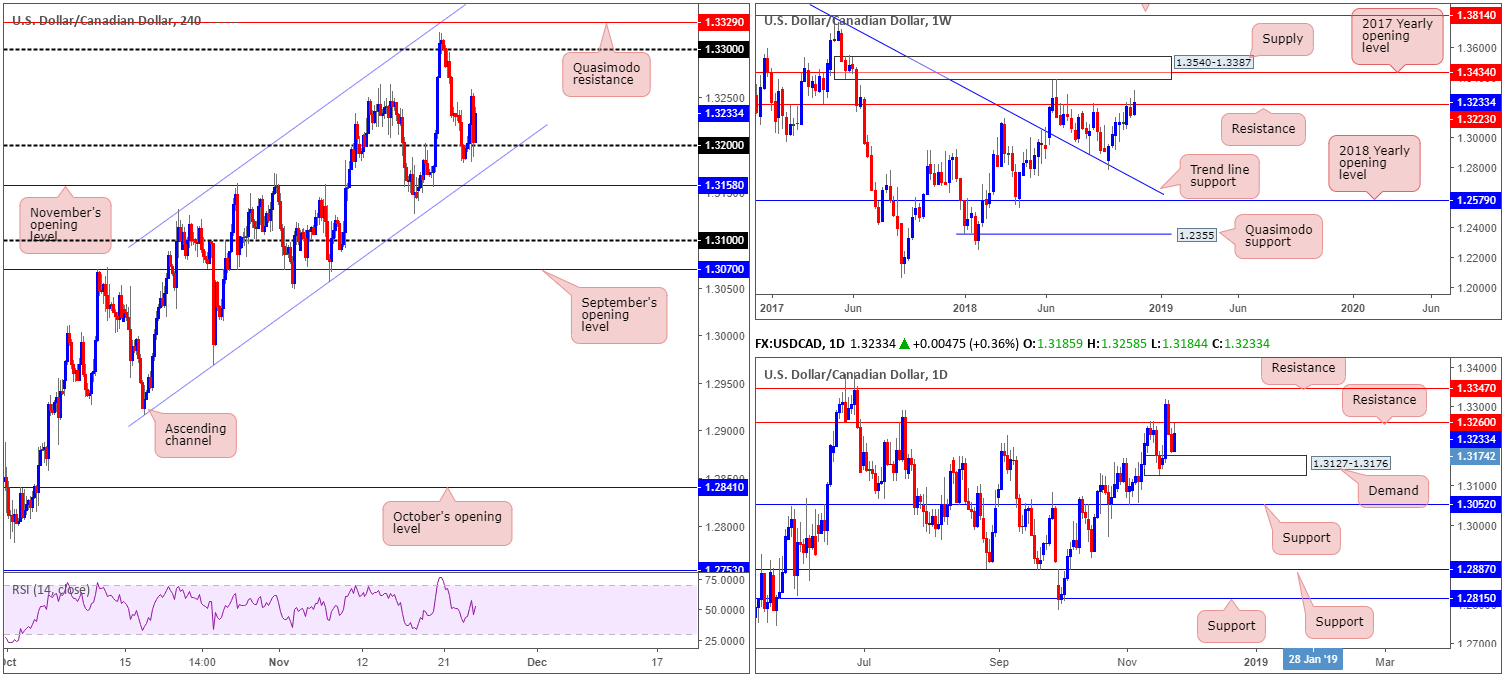Select the 1.38140 price label on weekly chart
The image size is (1505, 676).
(x=1474, y=17)
